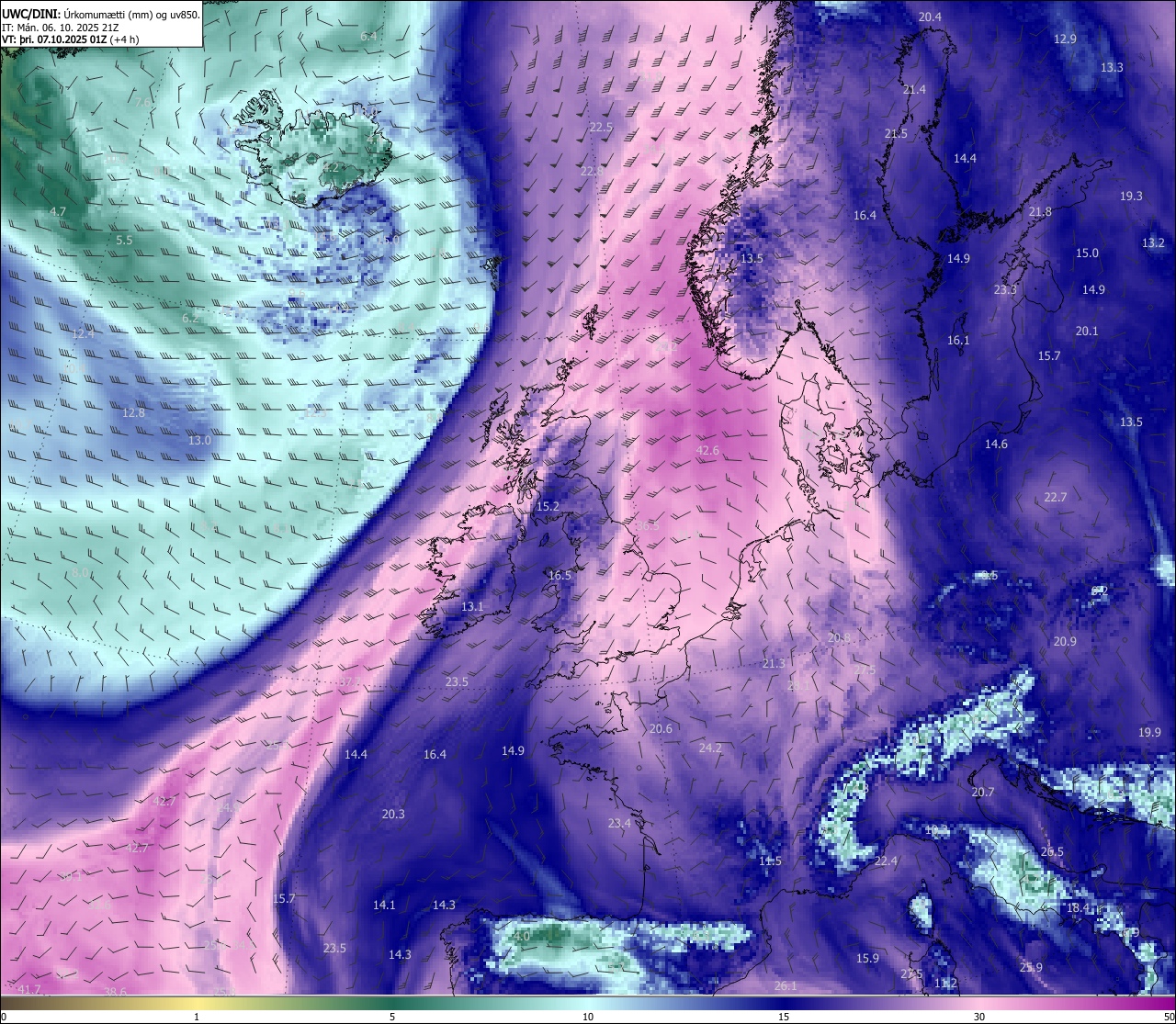Click the 5.5 value west of Iceland

(x=124, y=240)
